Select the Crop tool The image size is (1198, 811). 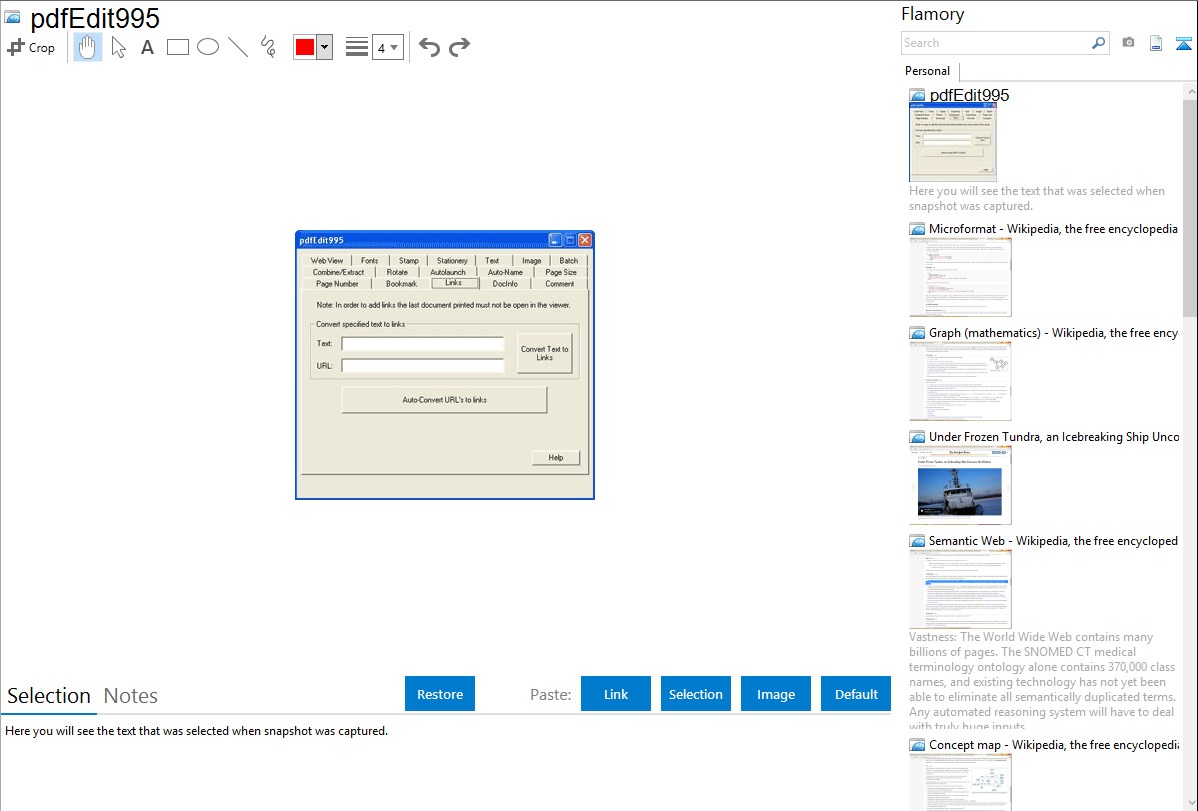click(31, 47)
